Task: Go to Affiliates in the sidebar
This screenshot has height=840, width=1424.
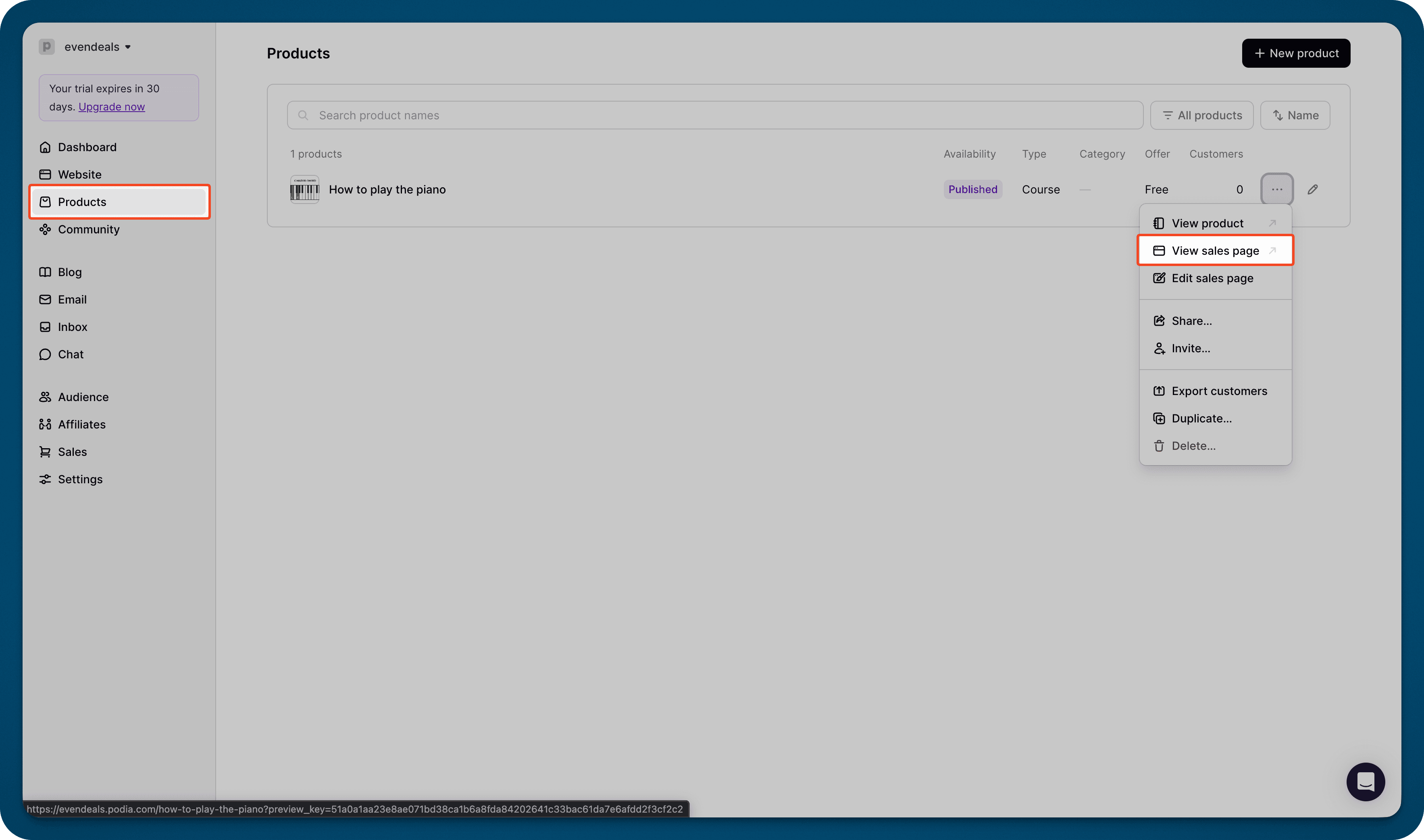Action: pos(81,424)
